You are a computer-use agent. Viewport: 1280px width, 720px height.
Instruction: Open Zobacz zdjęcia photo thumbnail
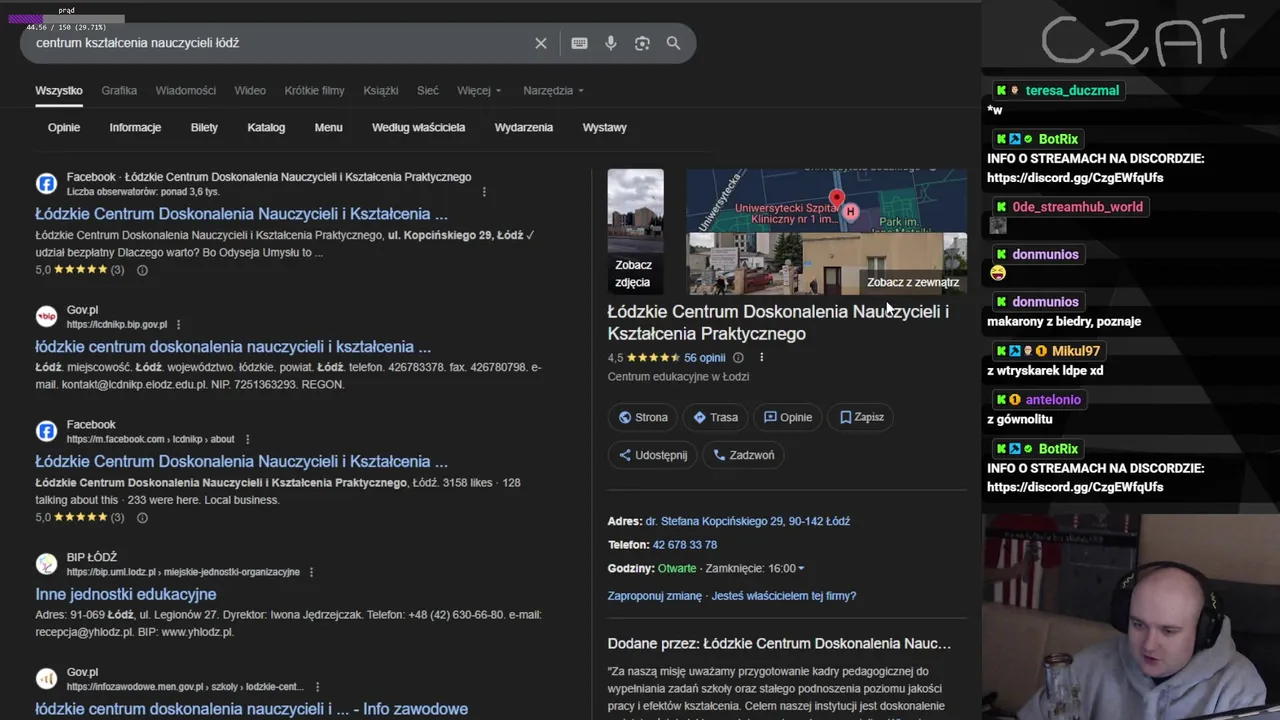[x=635, y=232]
